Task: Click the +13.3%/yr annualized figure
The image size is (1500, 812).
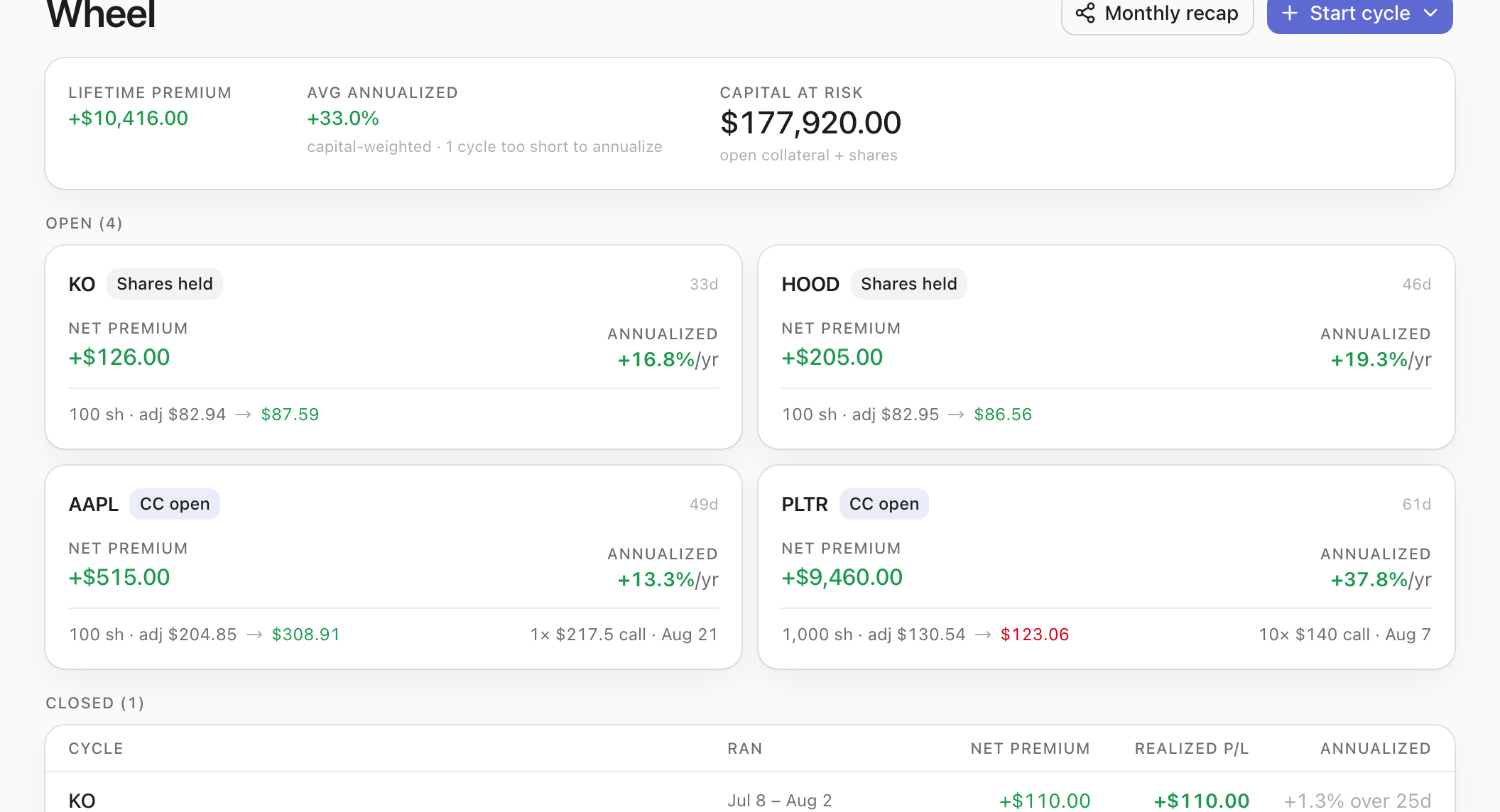Action: 668,580
